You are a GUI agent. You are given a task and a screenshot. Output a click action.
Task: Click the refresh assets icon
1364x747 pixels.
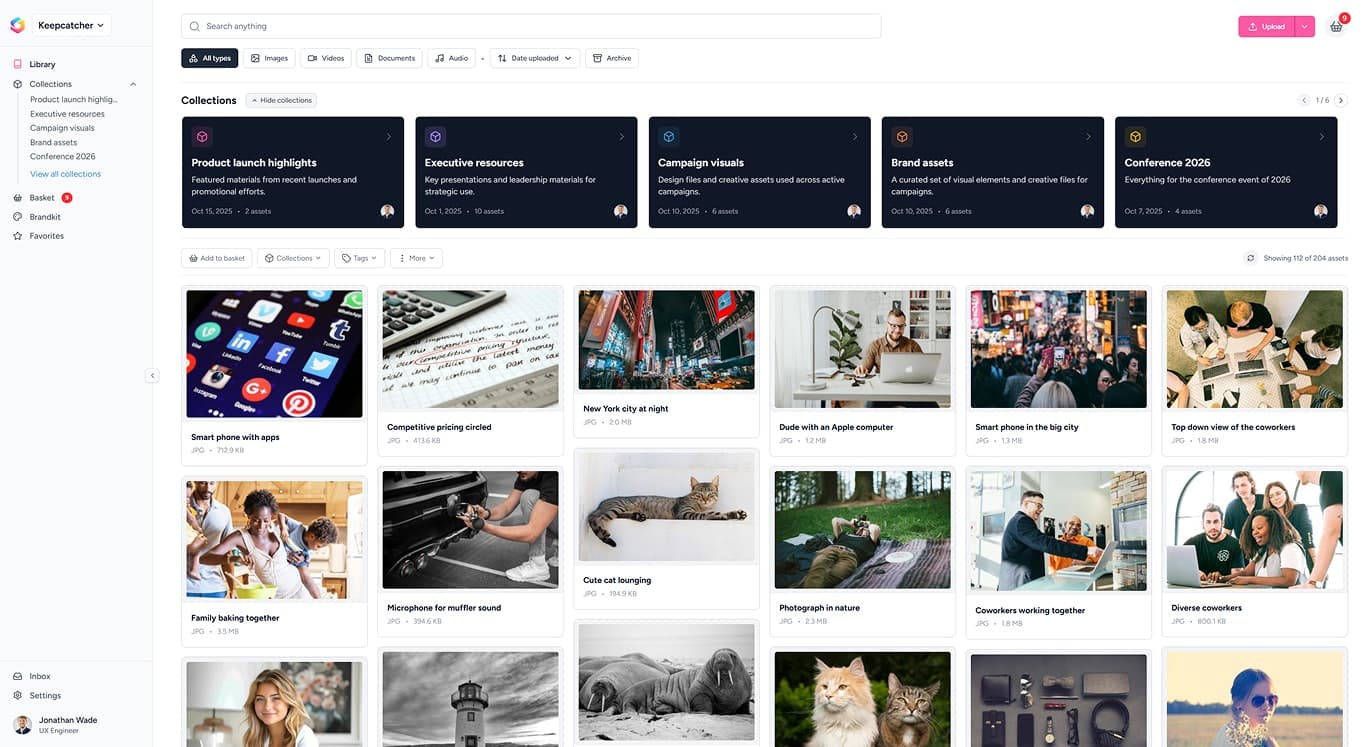pos(1250,258)
